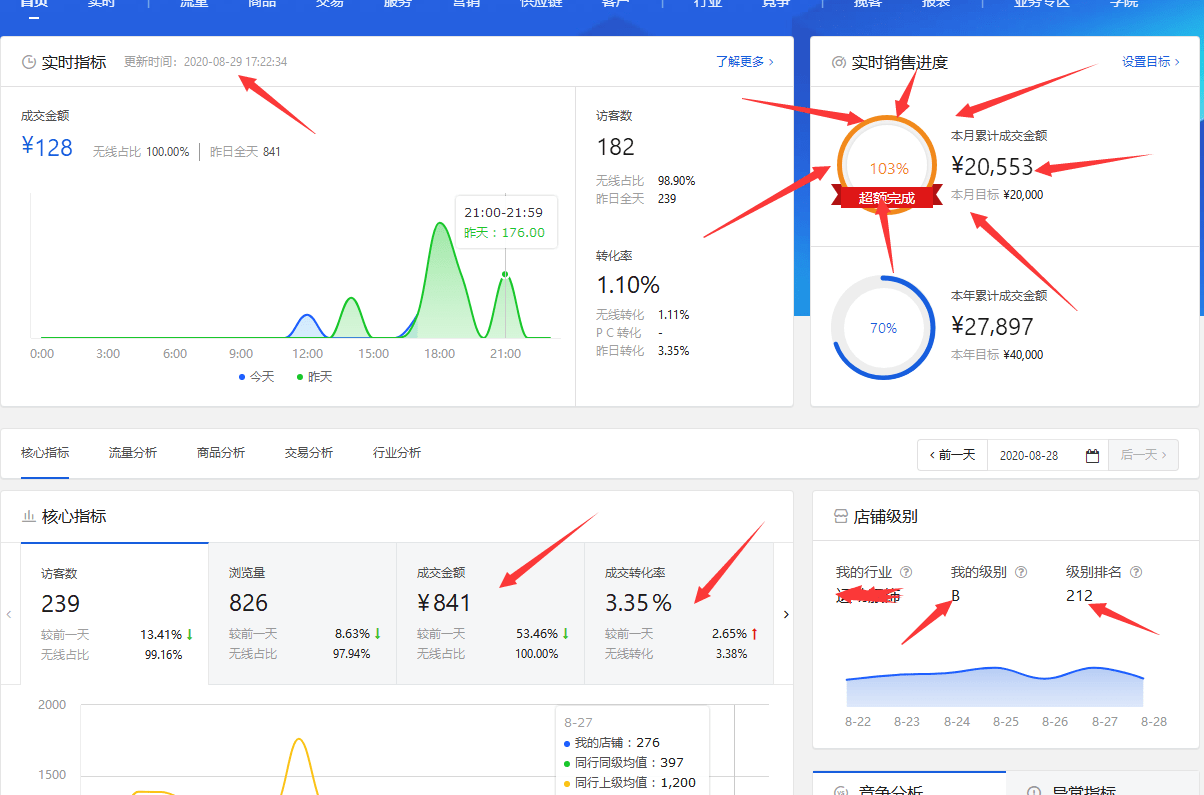Click the 70% yearly progress ring
Image resolution: width=1204 pixels, height=795 pixels.
point(883,328)
